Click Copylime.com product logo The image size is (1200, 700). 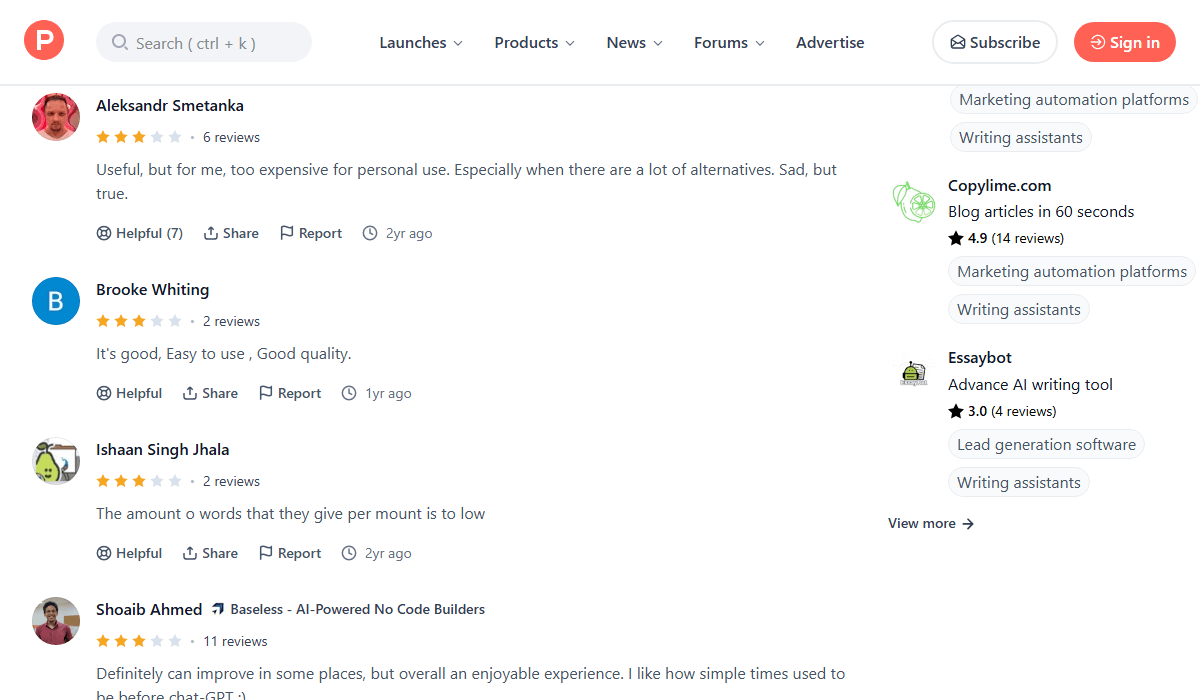[x=913, y=202]
